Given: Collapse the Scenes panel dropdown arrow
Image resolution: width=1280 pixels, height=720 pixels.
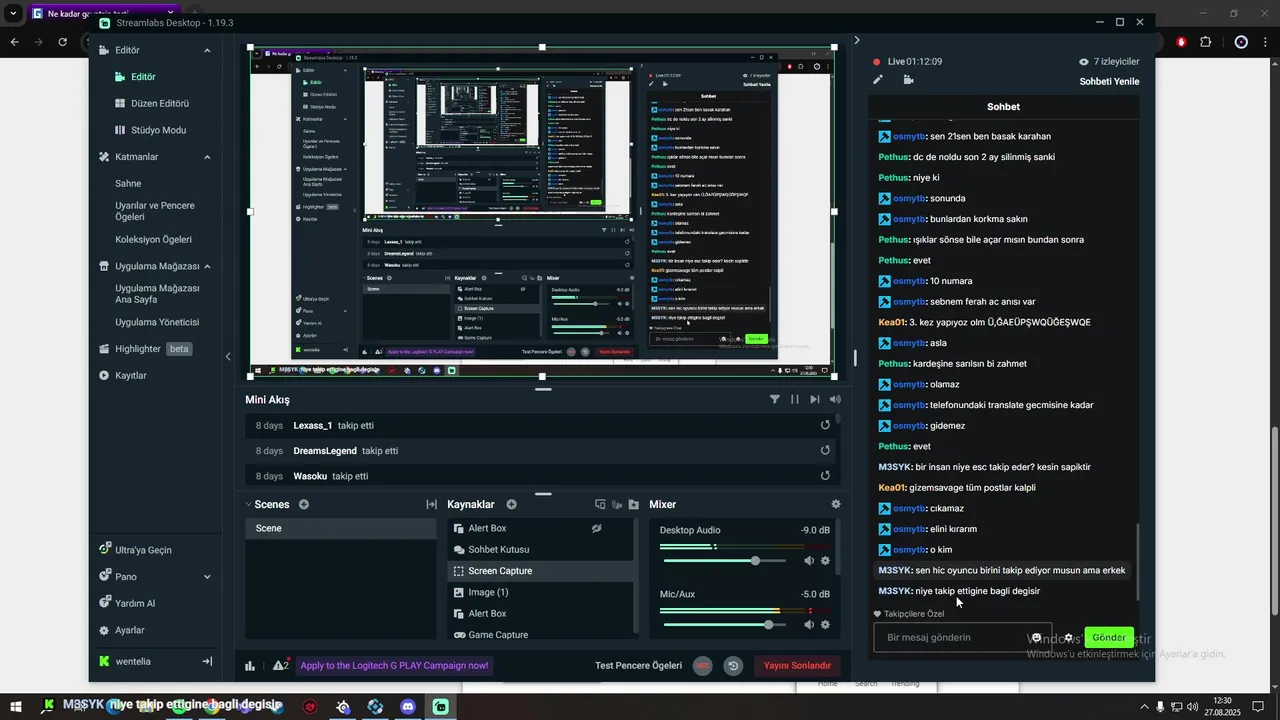Looking at the screenshot, I should point(249,505).
